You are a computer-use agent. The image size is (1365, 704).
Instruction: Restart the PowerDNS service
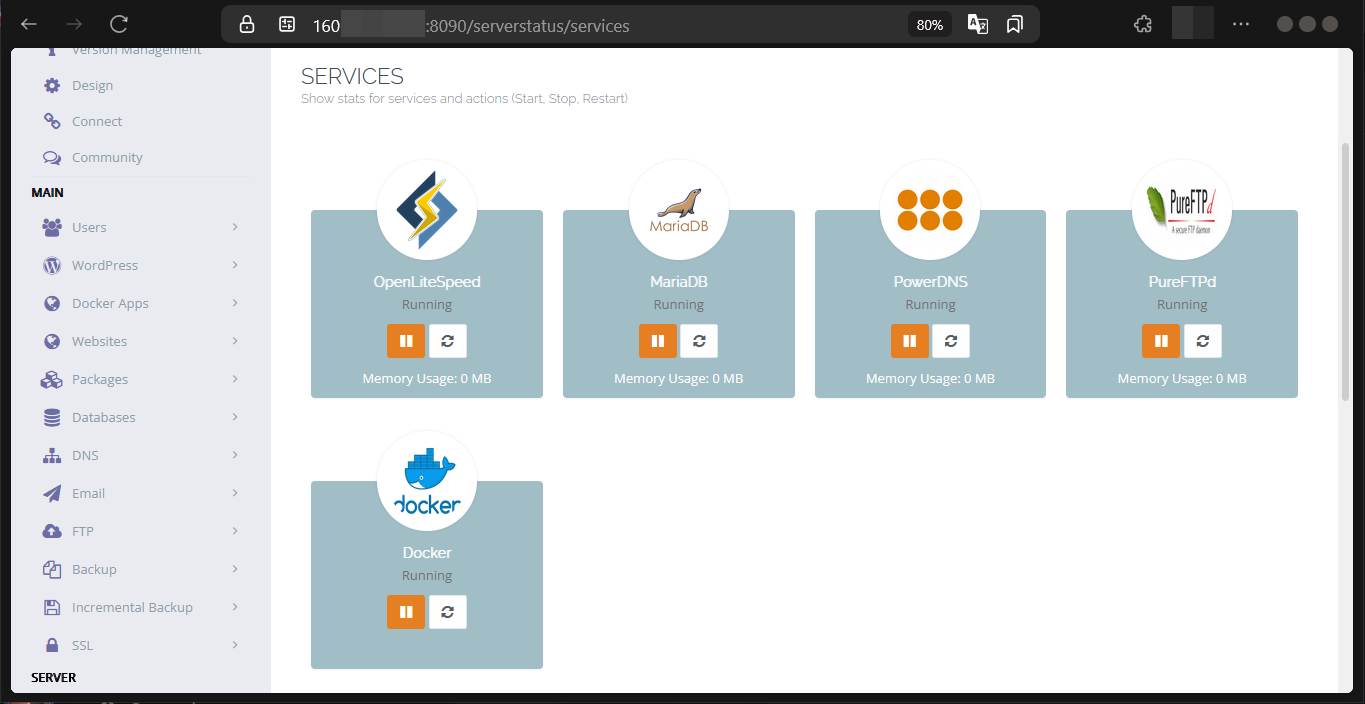[951, 341]
